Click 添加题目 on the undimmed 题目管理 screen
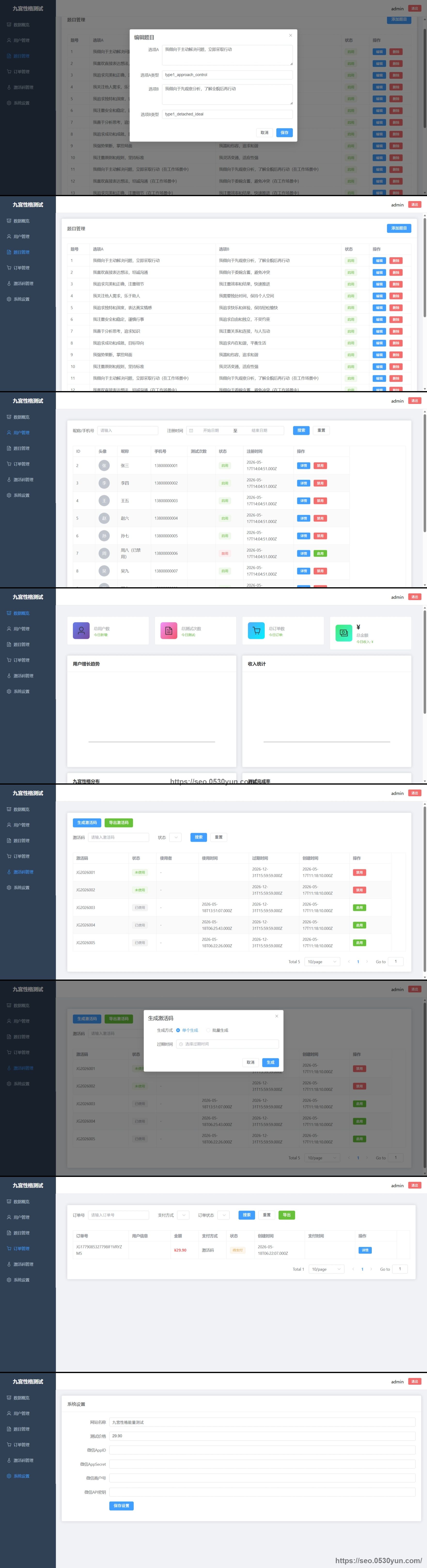Screen dimensions: 427x1568 (399, 228)
